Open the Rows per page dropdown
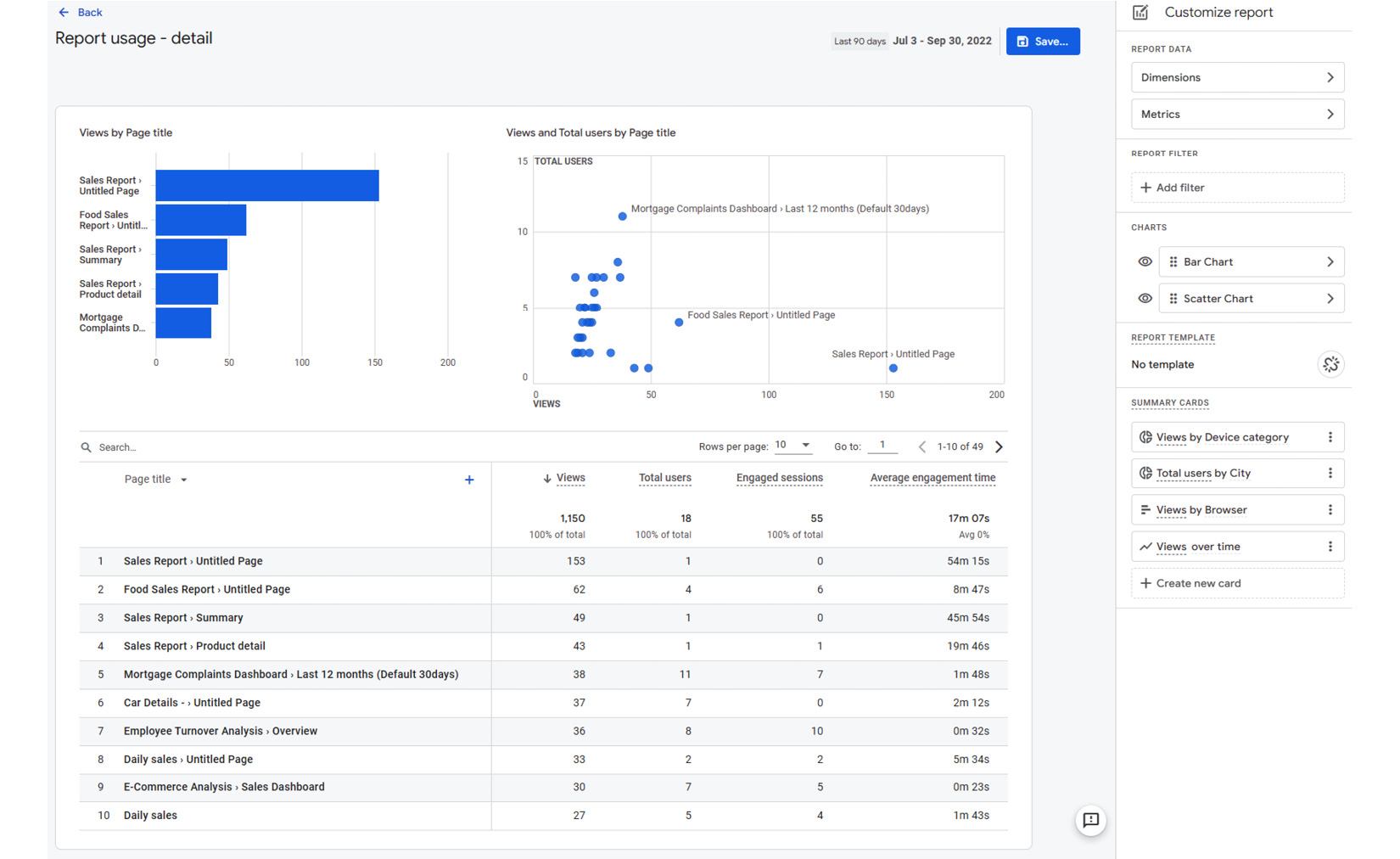This screenshot has width=1400, height=859. [x=793, y=446]
